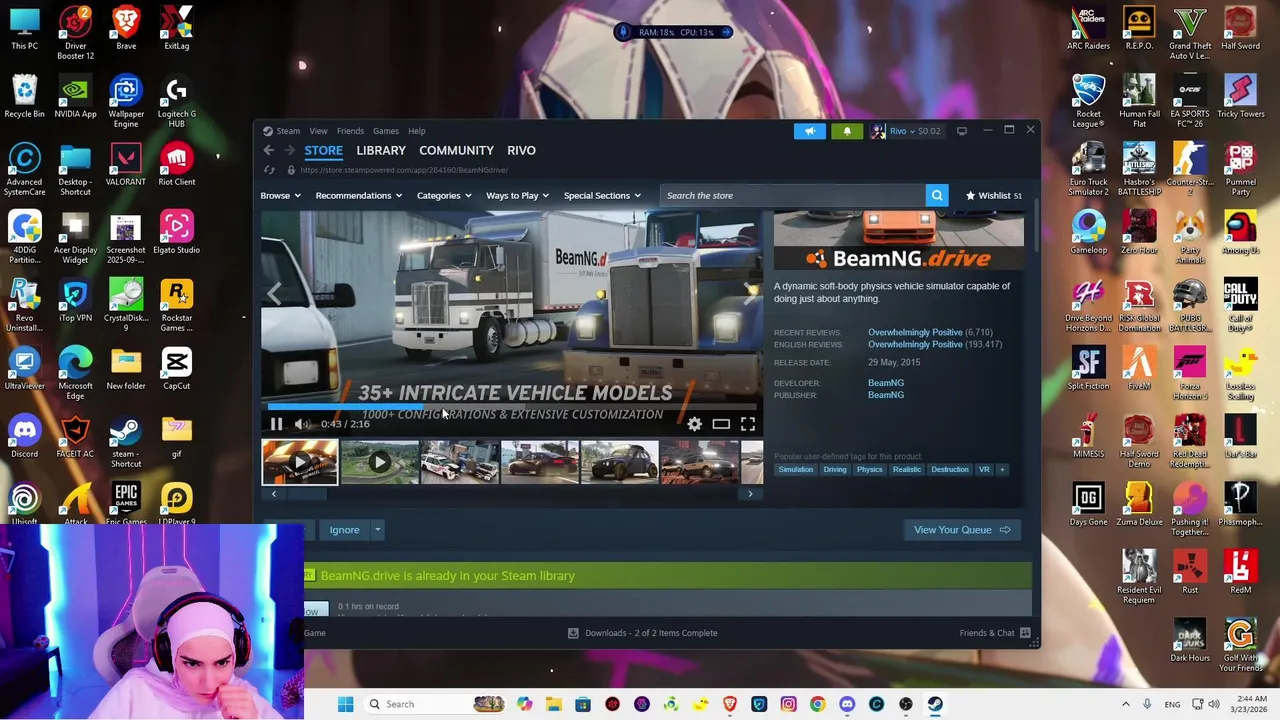Screen dimensions: 1280x720
Task: Open the Games menu
Action: [386, 131]
